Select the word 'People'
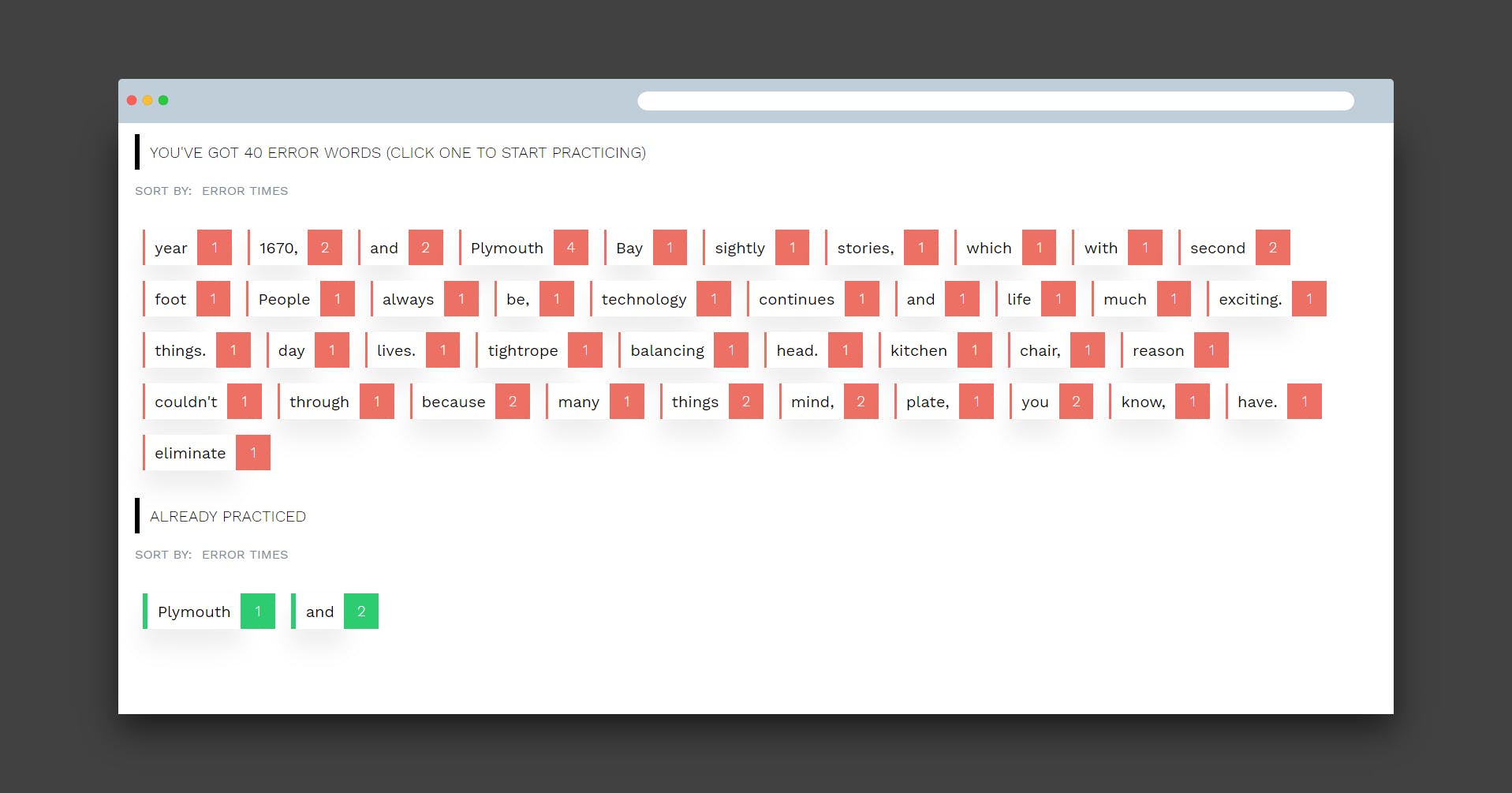Screen dimensions: 1512x793 point(301,299)
